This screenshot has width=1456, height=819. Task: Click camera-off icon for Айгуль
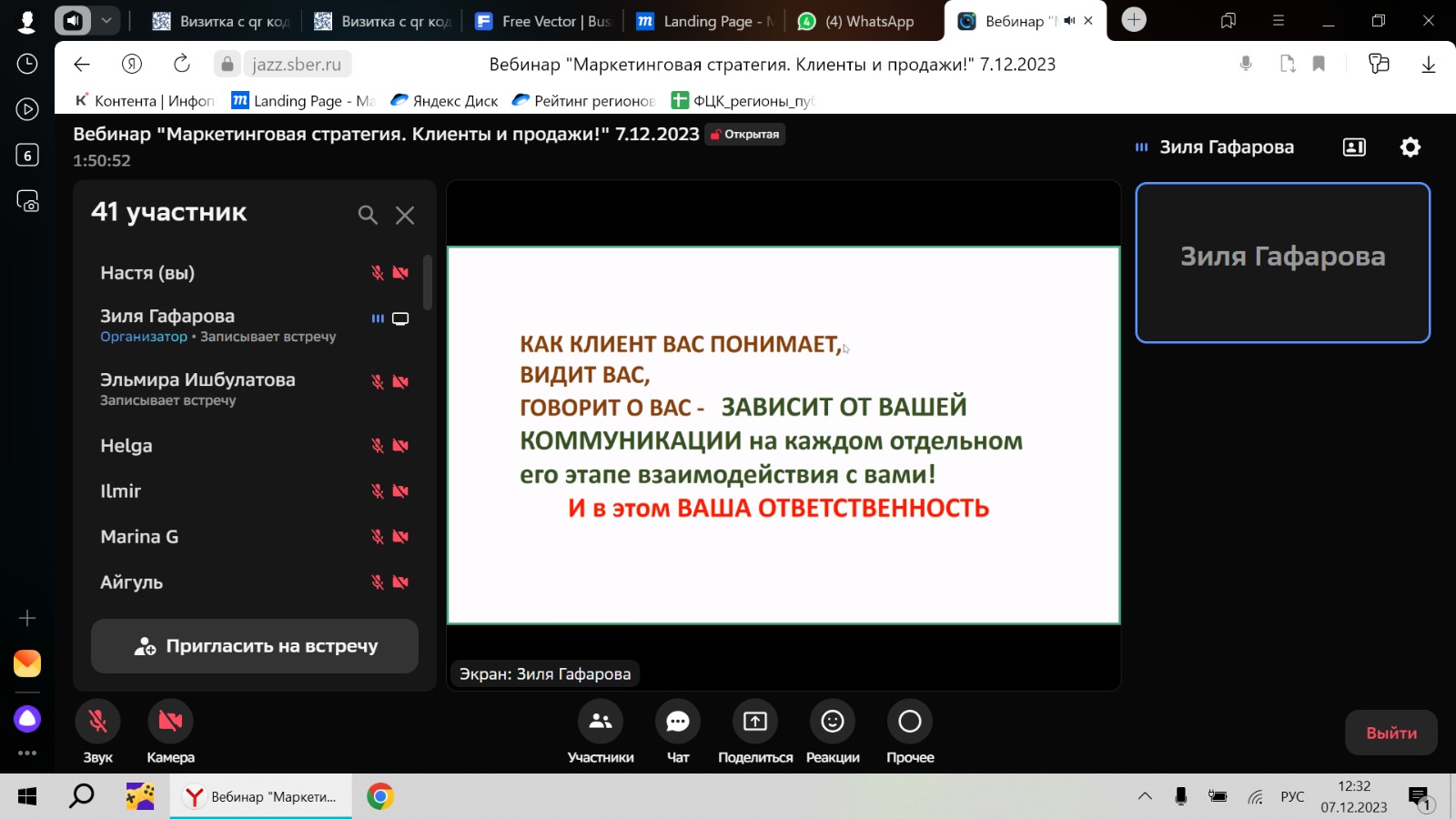pyautogui.click(x=400, y=582)
